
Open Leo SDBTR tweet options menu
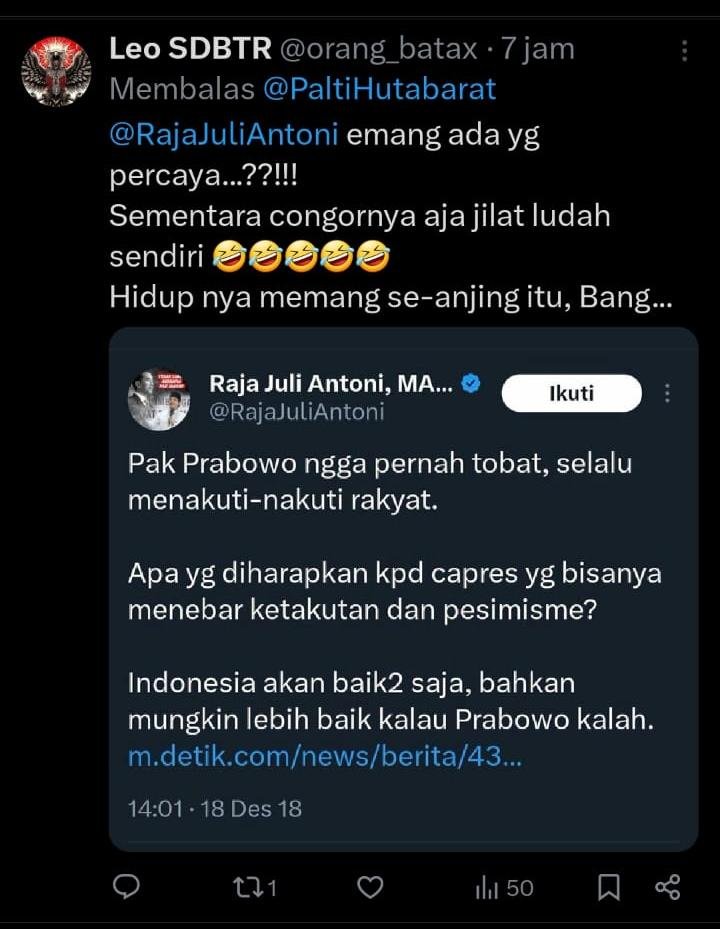click(684, 51)
